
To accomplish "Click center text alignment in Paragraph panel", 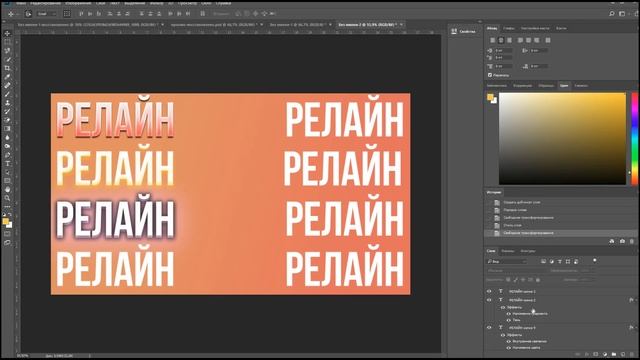I will click(501, 40).
